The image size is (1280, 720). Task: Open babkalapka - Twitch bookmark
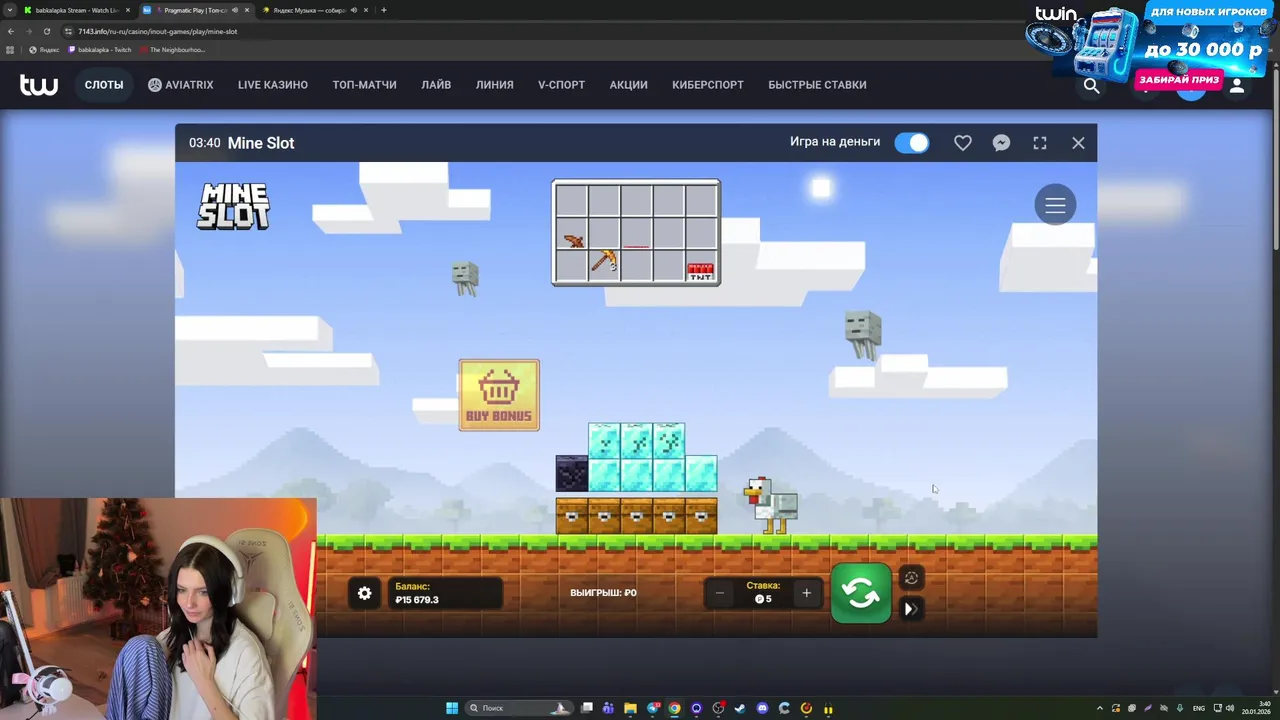(x=100, y=49)
